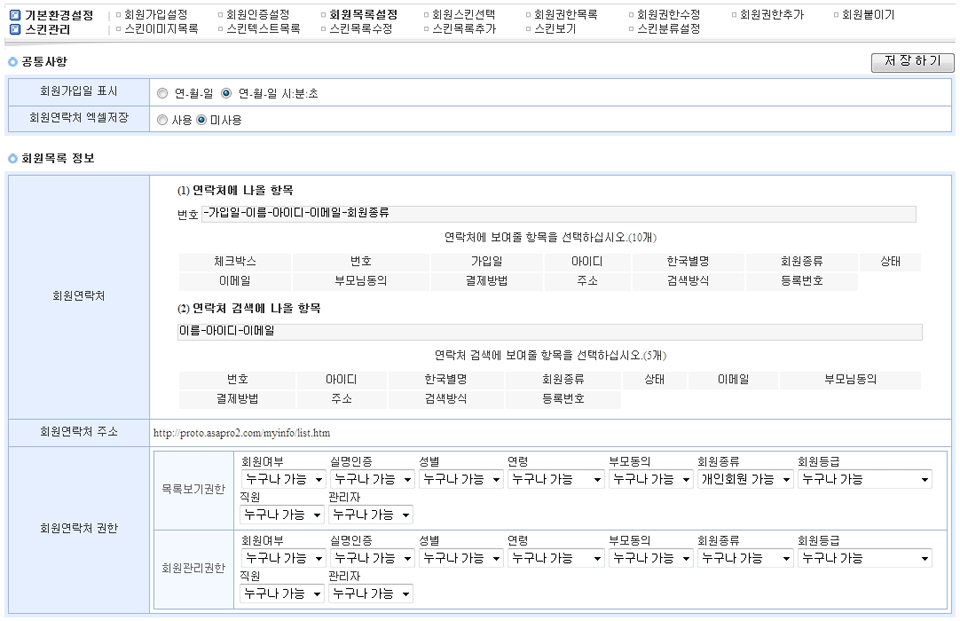Open 스킨이미지목록 menu item
Screen dimensions: 960x621
[x=162, y=29]
